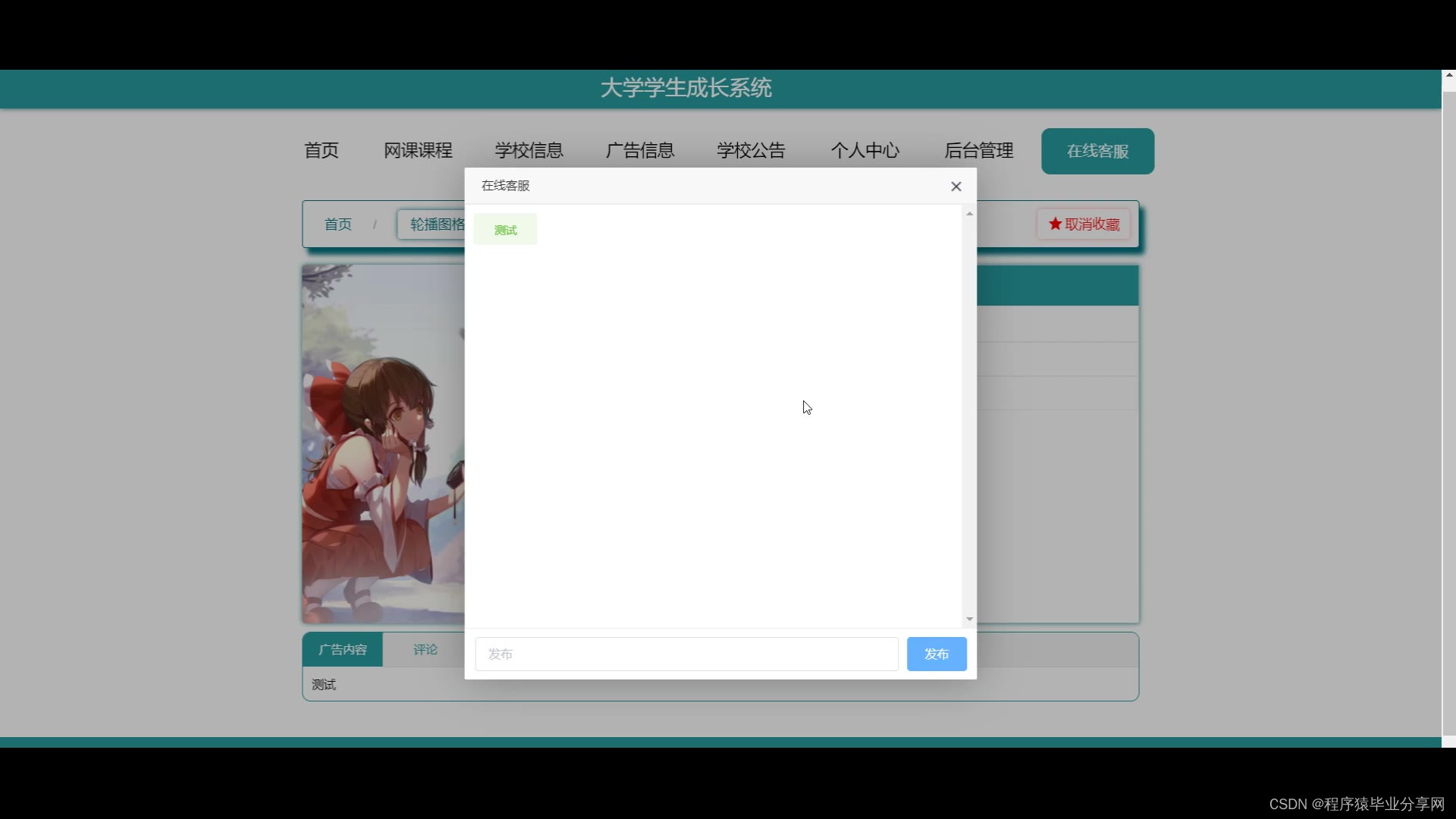Image resolution: width=1456 pixels, height=819 pixels.
Task: Close the 在线客服 chat dialog
Action: click(x=955, y=187)
